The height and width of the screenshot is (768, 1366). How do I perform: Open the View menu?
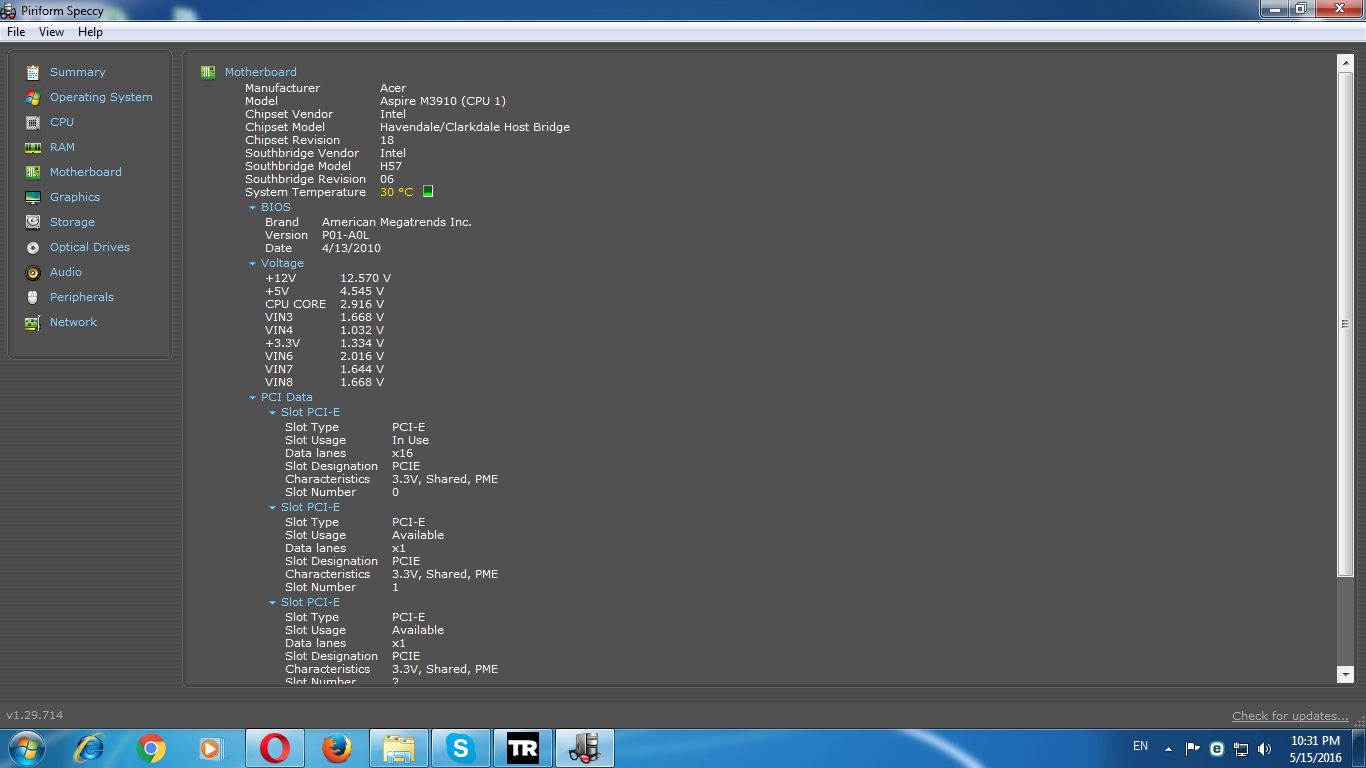click(51, 32)
